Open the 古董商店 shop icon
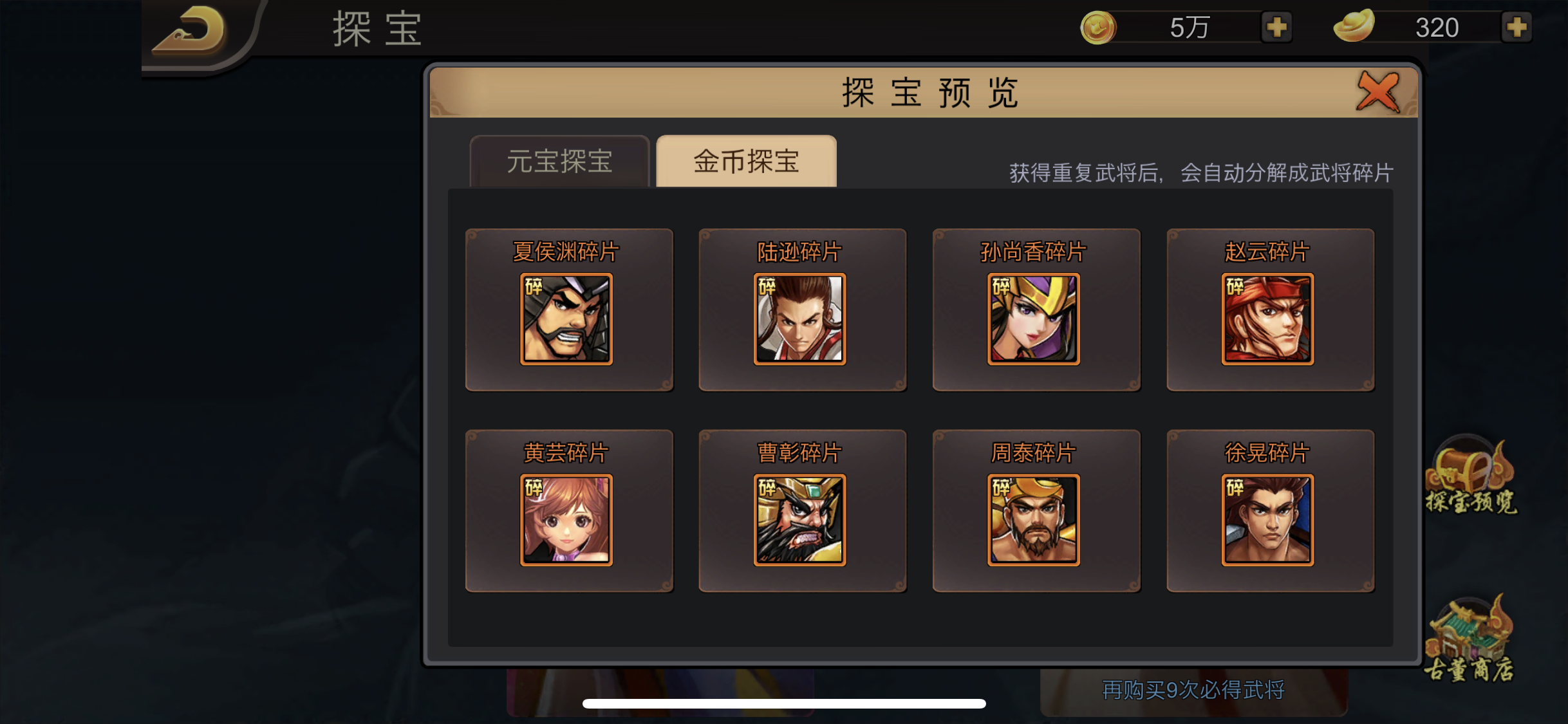Image resolution: width=1568 pixels, height=724 pixels. (1469, 637)
